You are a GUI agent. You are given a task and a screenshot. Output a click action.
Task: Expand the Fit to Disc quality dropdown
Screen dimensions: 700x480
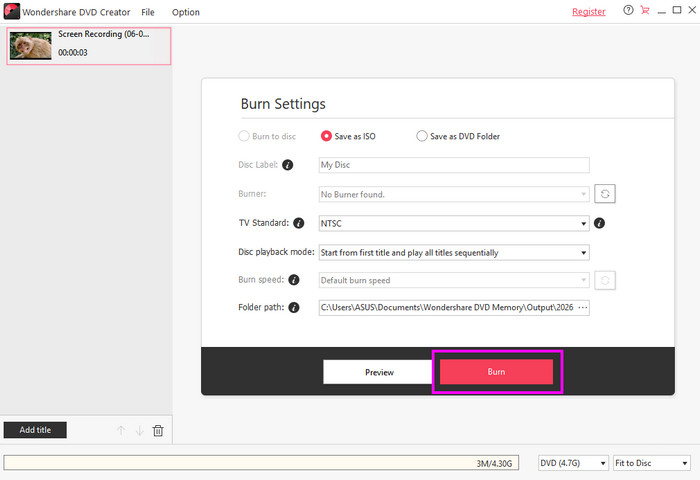[x=652, y=463]
